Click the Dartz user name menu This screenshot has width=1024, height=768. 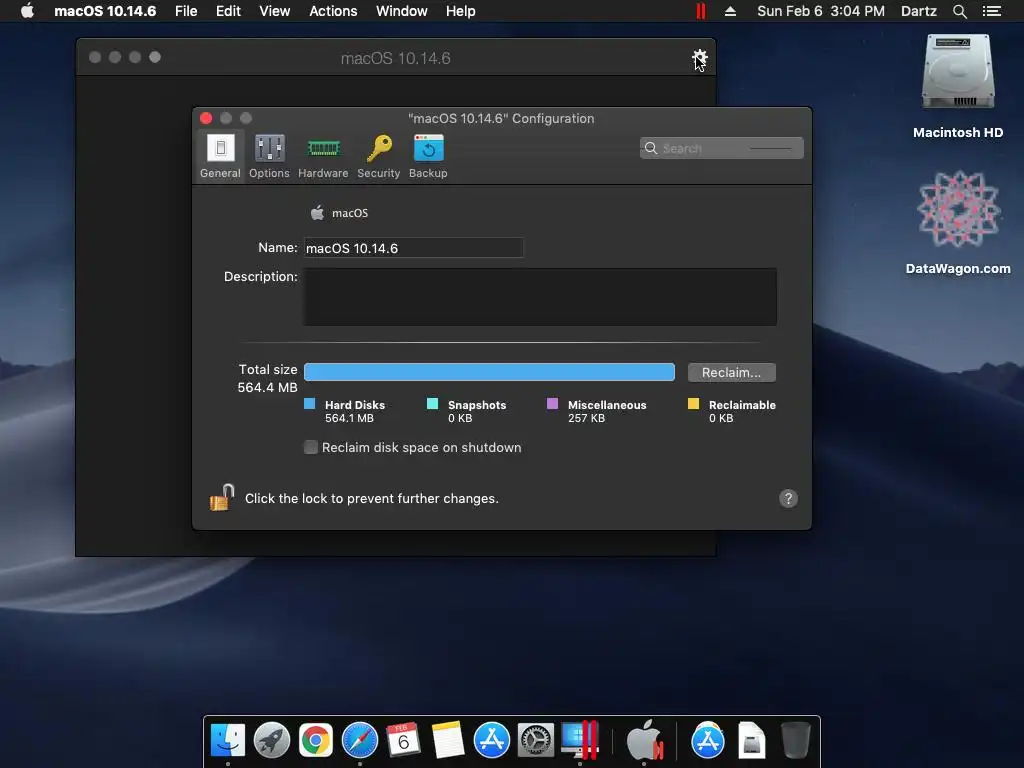[918, 11]
